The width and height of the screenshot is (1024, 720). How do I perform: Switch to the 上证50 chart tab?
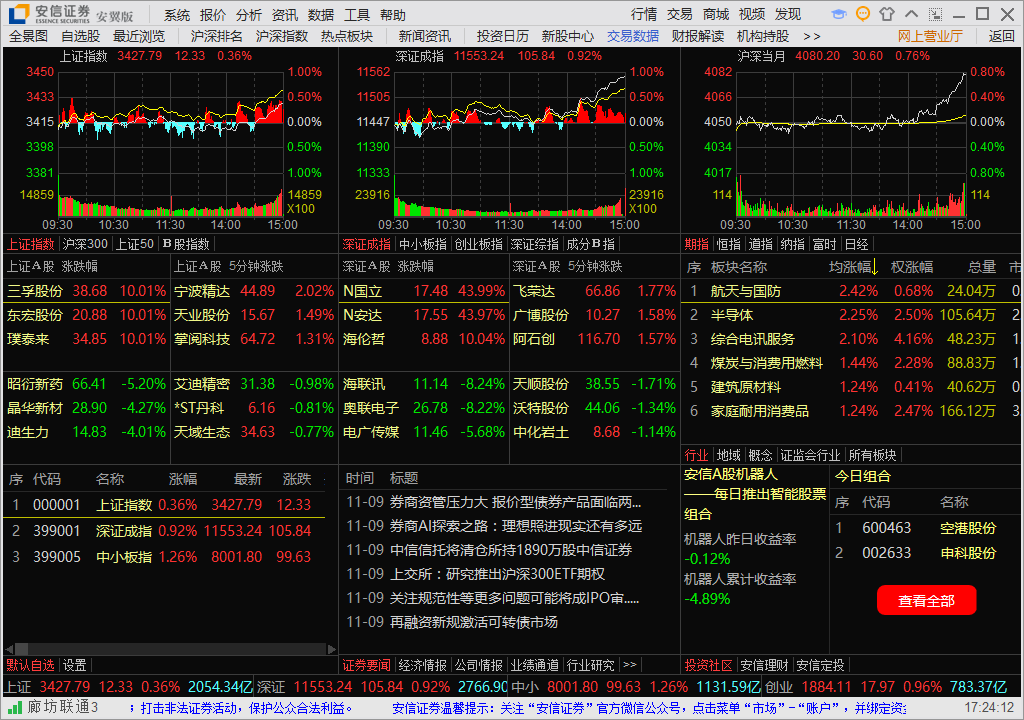pos(135,244)
